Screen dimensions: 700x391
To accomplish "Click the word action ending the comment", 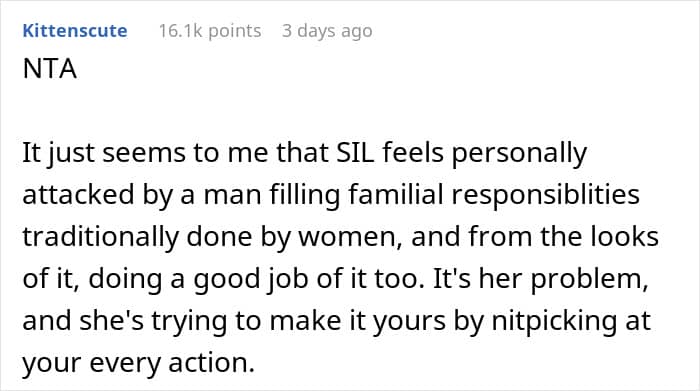I will pyautogui.click(x=211, y=363).
